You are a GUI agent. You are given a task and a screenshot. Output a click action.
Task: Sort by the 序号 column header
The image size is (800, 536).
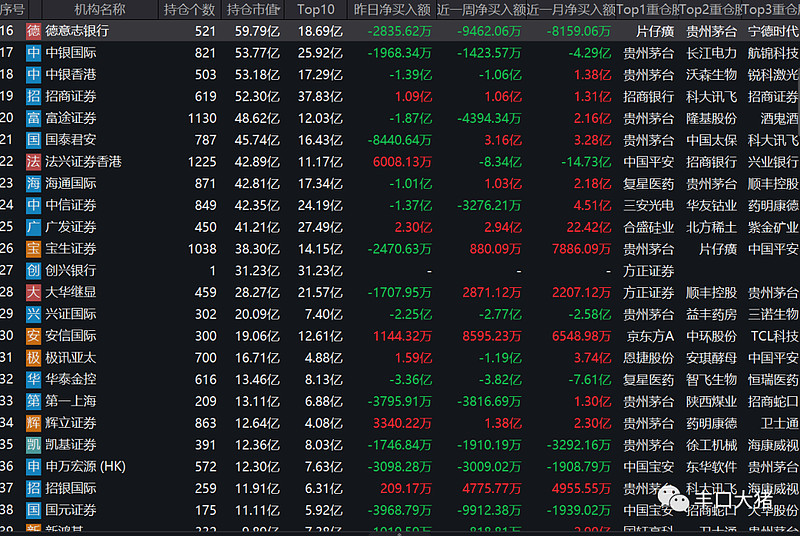click(13, 9)
